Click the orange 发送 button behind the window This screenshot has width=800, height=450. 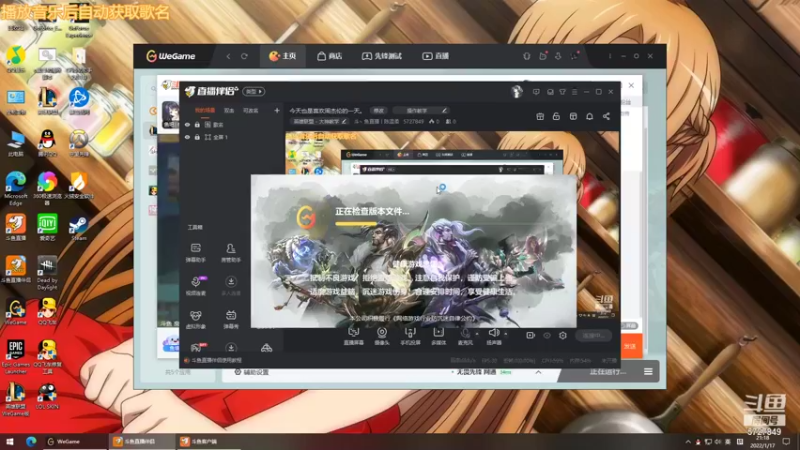pyautogui.click(x=632, y=346)
